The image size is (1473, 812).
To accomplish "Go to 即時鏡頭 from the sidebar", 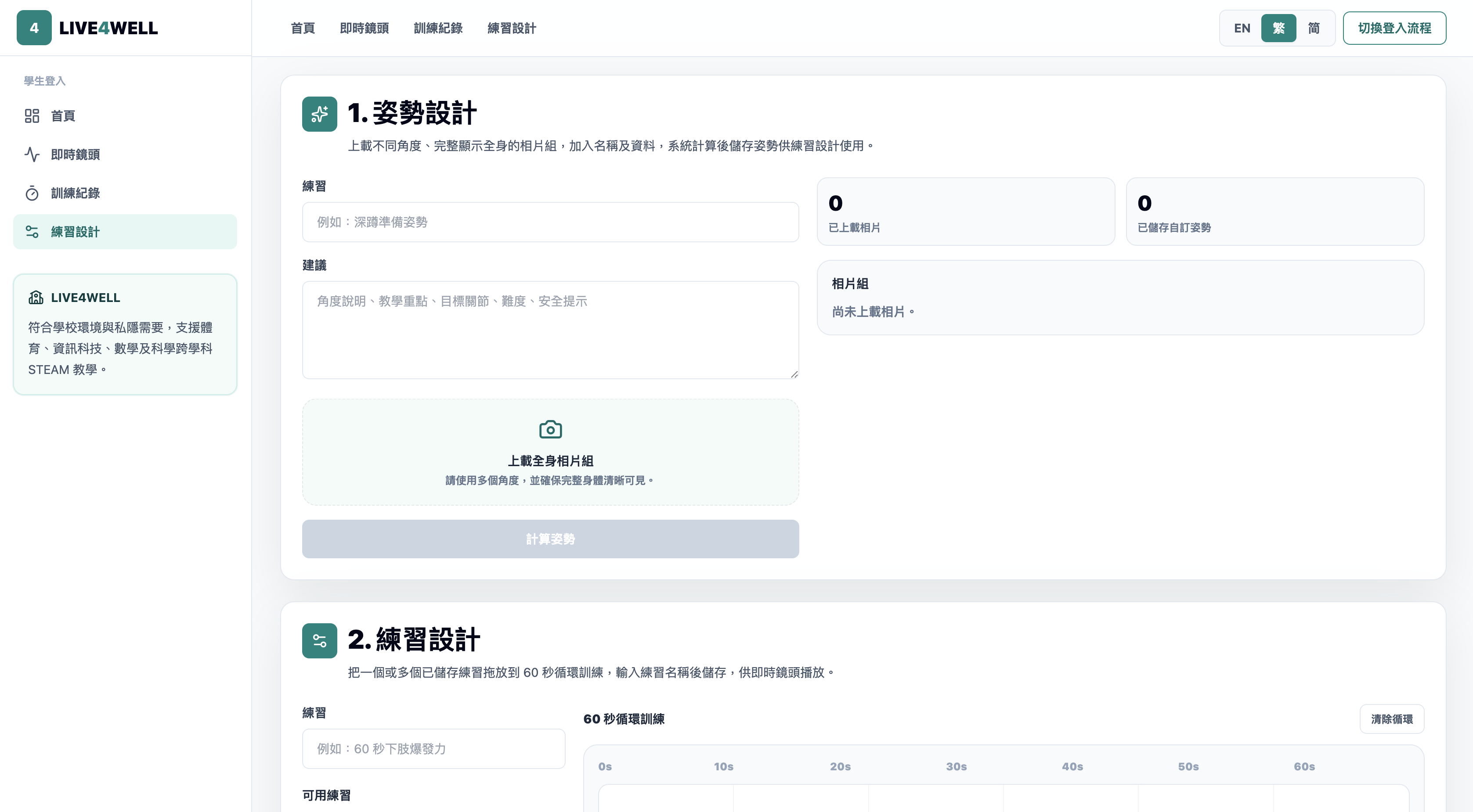I will [x=125, y=154].
